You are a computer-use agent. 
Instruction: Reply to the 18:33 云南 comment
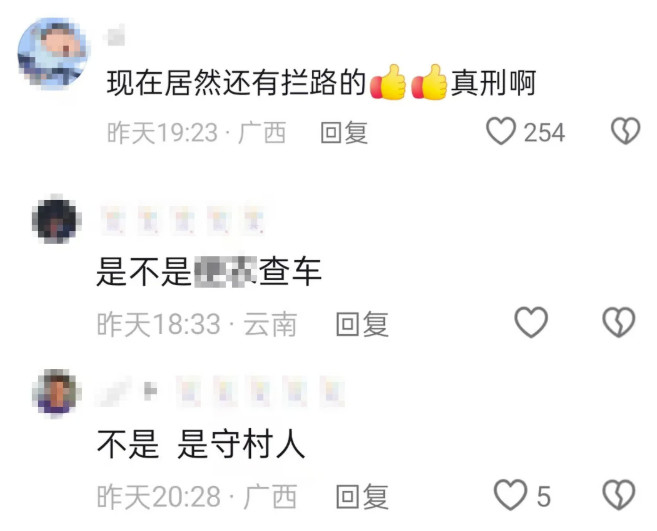coord(362,324)
